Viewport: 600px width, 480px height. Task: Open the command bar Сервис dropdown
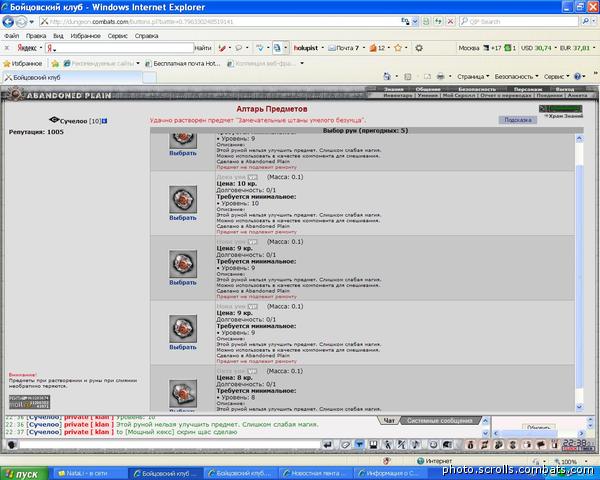556,77
